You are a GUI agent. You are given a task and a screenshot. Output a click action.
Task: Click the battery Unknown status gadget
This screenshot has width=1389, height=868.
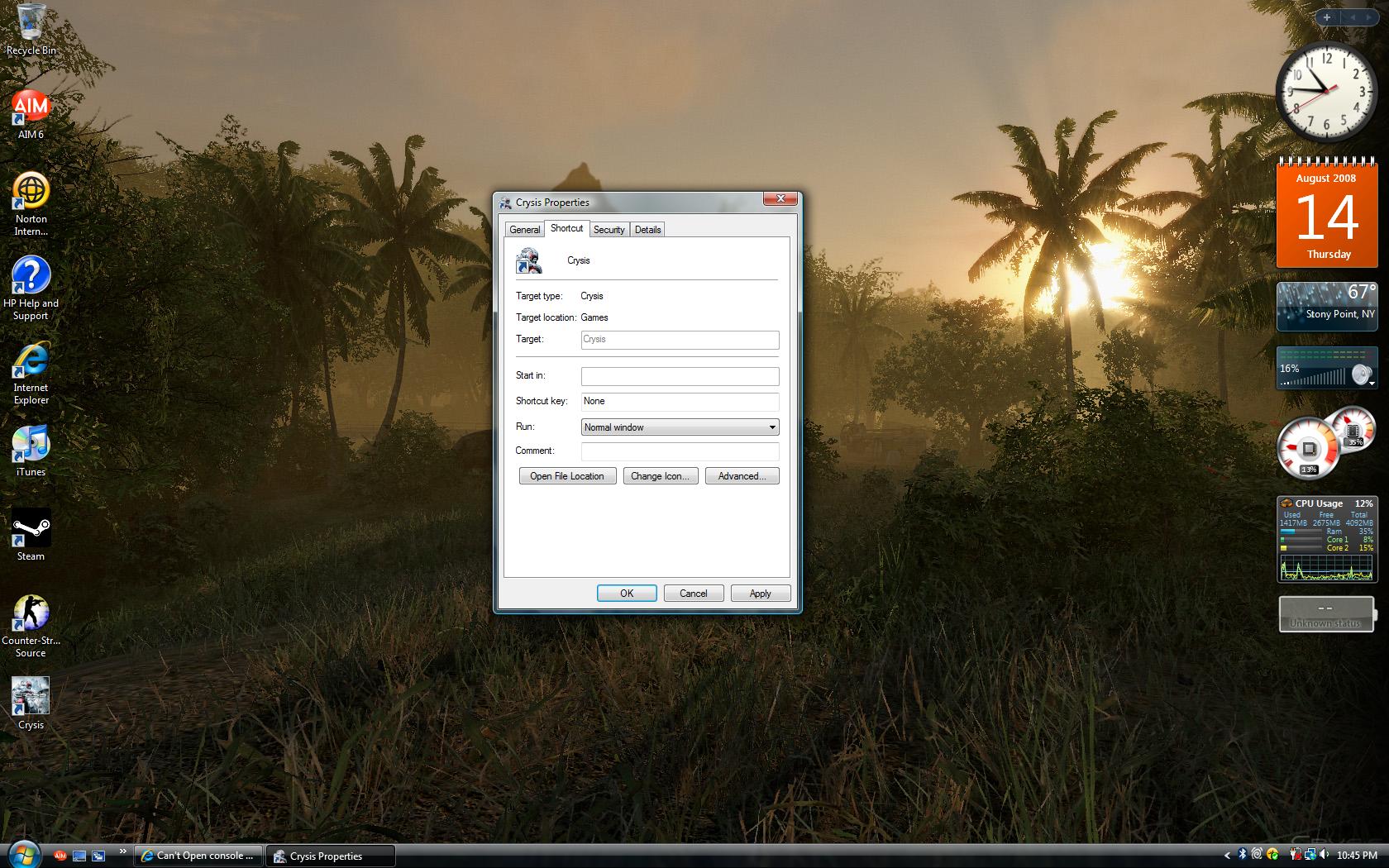1327,614
